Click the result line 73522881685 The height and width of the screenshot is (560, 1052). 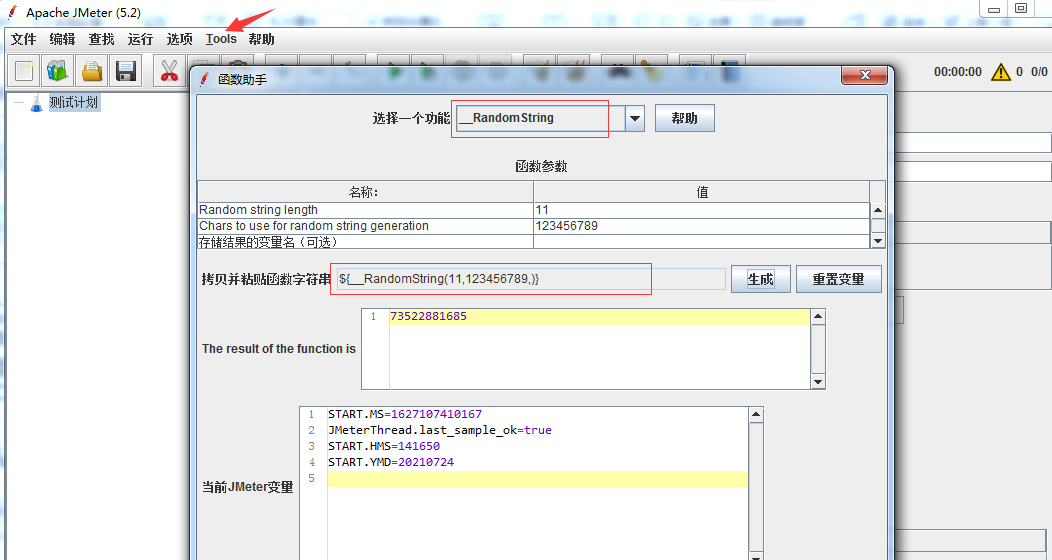tap(428, 317)
